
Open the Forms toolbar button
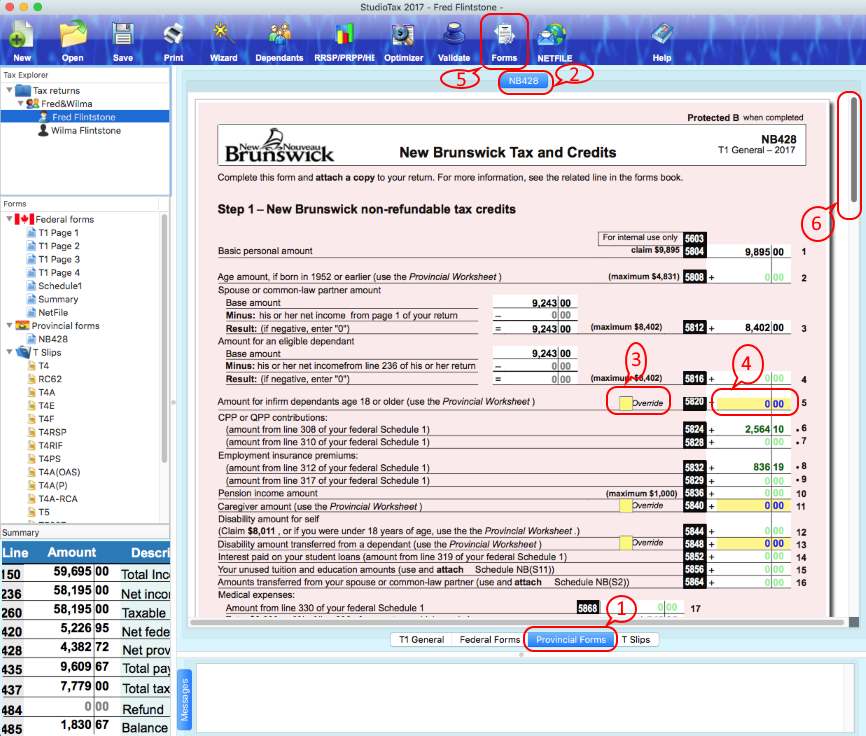(504, 40)
